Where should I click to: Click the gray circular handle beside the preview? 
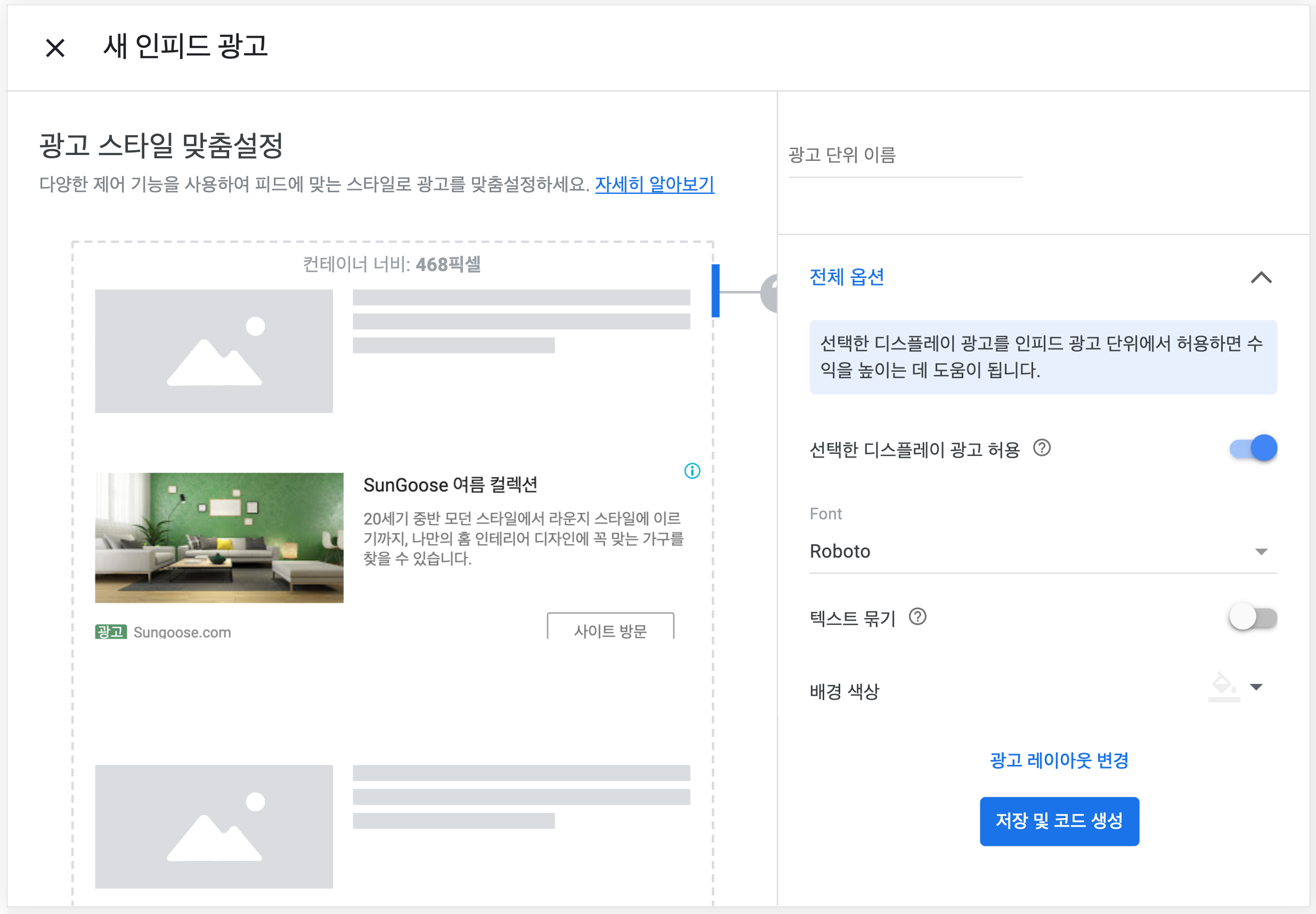point(769,292)
